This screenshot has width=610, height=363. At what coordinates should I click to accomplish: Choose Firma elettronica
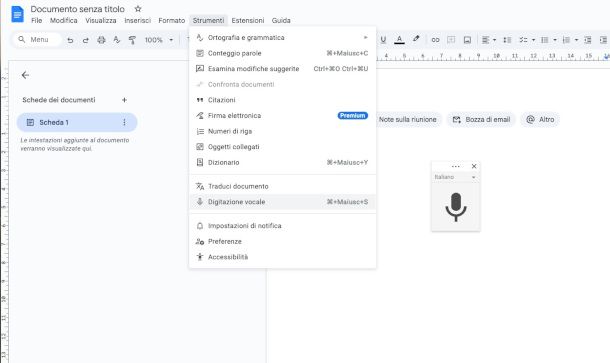tap(282, 116)
